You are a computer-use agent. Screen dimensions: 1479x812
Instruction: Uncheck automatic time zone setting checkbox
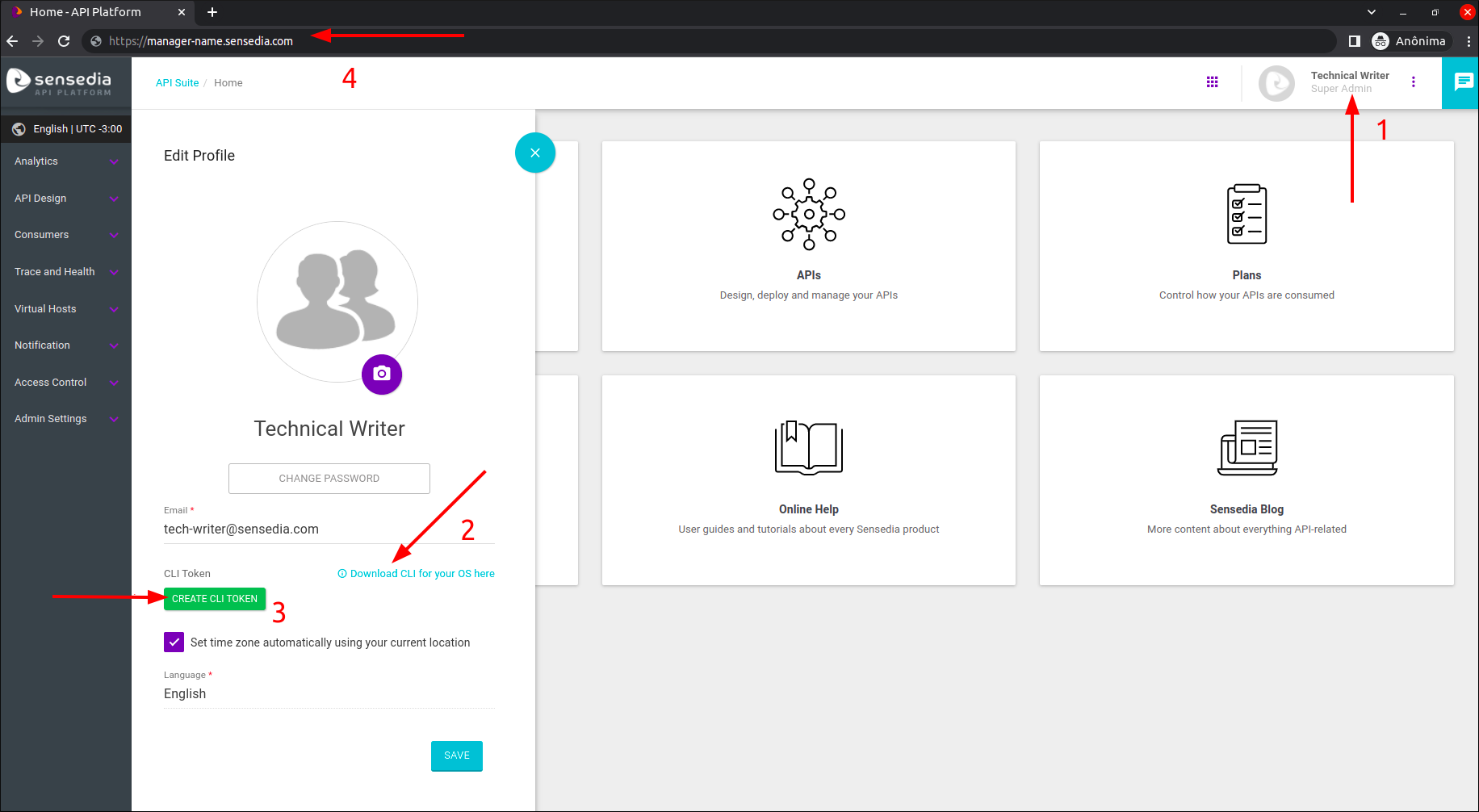(174, 642)
